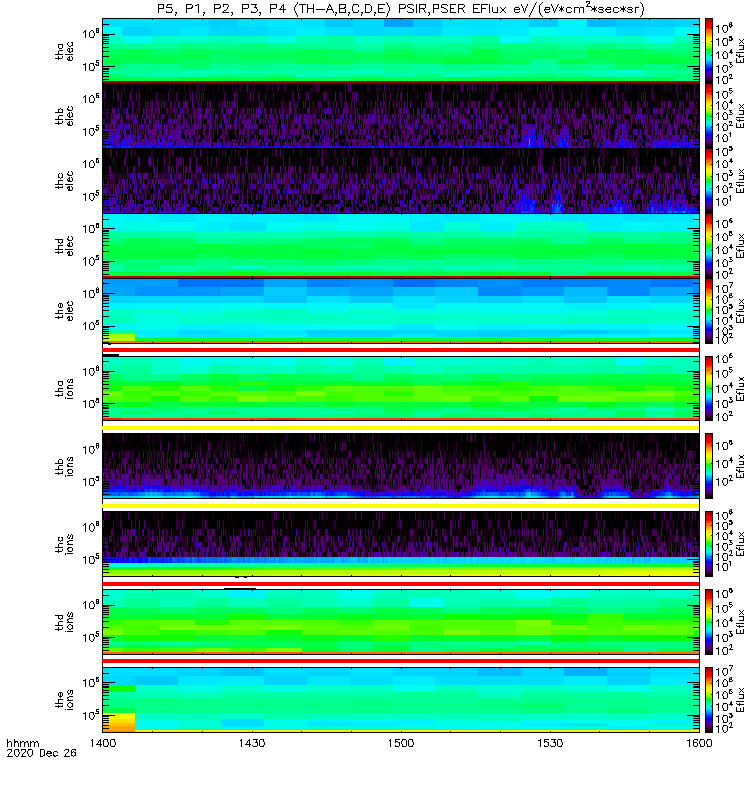Screen dimensions: 750x800
Task: Click the Eflux label beside thb ions colorbar
Action: [x=740, y=466]
